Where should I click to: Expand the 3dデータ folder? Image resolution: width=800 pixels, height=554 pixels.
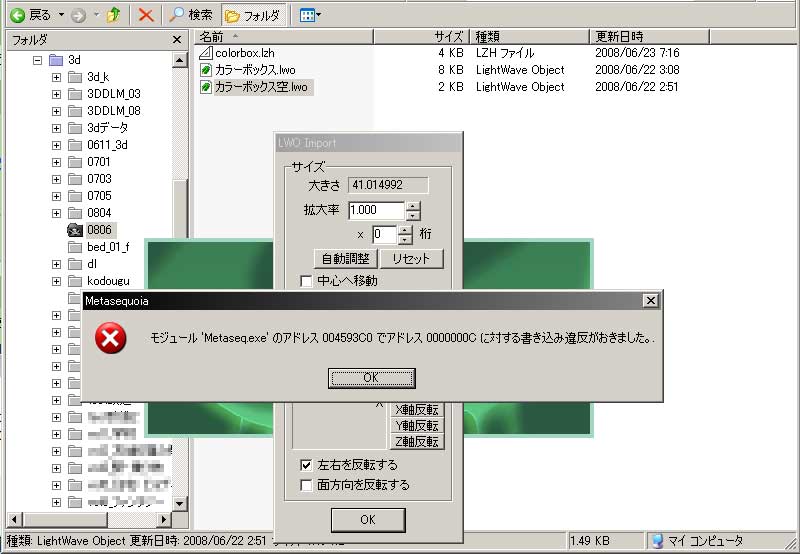(56, 129)
